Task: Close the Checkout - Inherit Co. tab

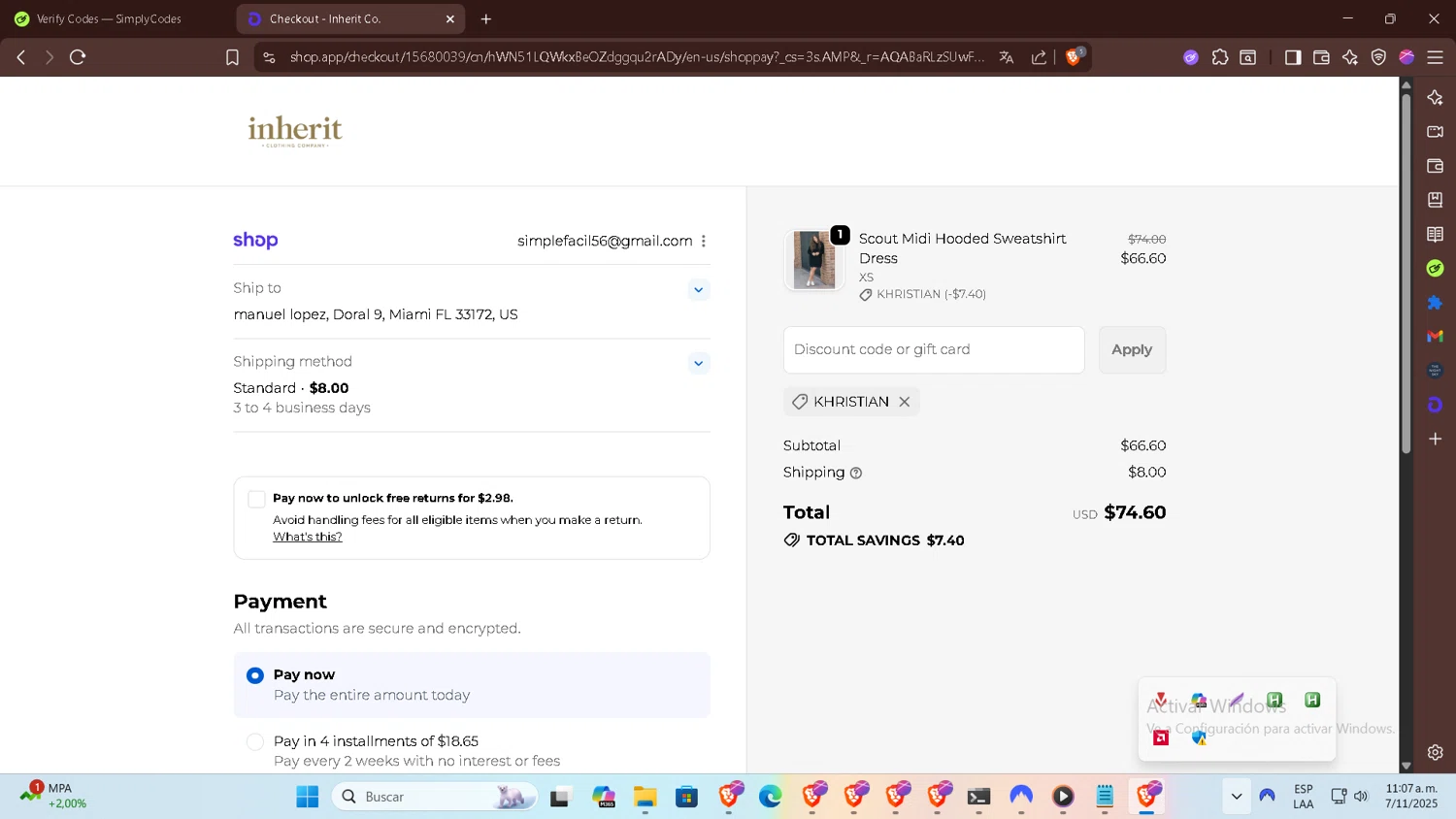Action: (x=450, y=19)
